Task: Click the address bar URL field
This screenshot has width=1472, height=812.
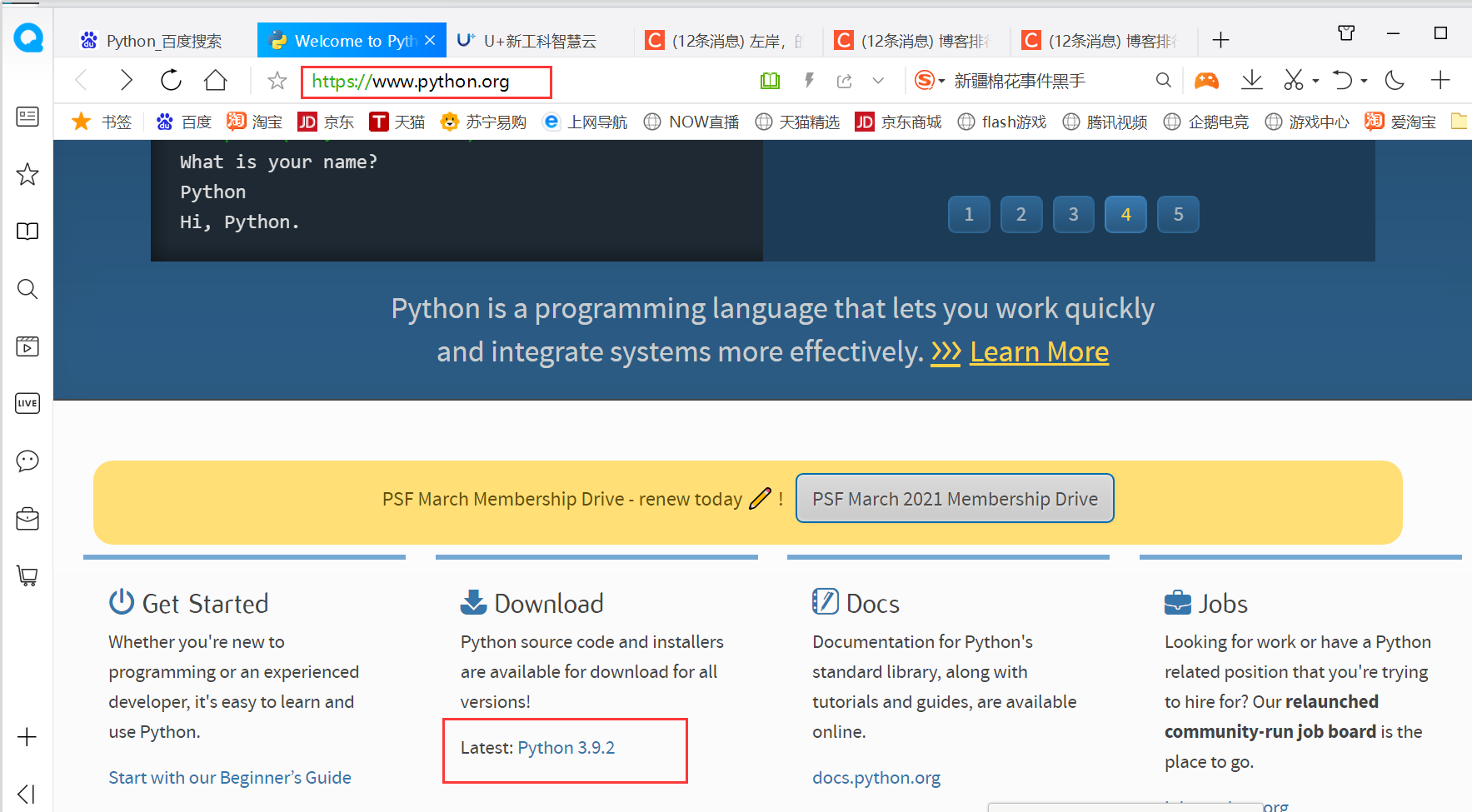Action: pos(426,82)
